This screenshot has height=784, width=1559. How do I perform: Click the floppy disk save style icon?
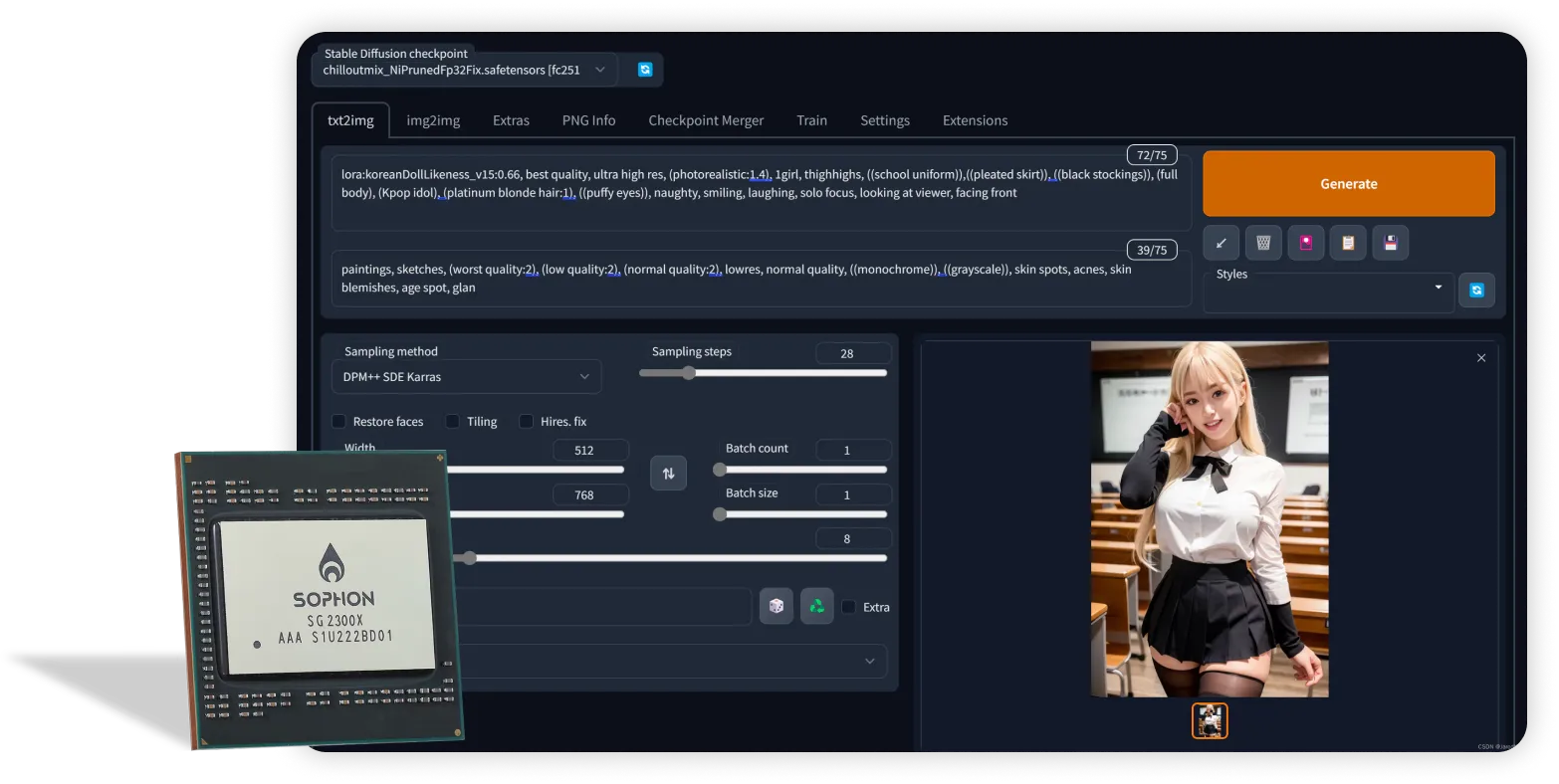point(1391,243)
